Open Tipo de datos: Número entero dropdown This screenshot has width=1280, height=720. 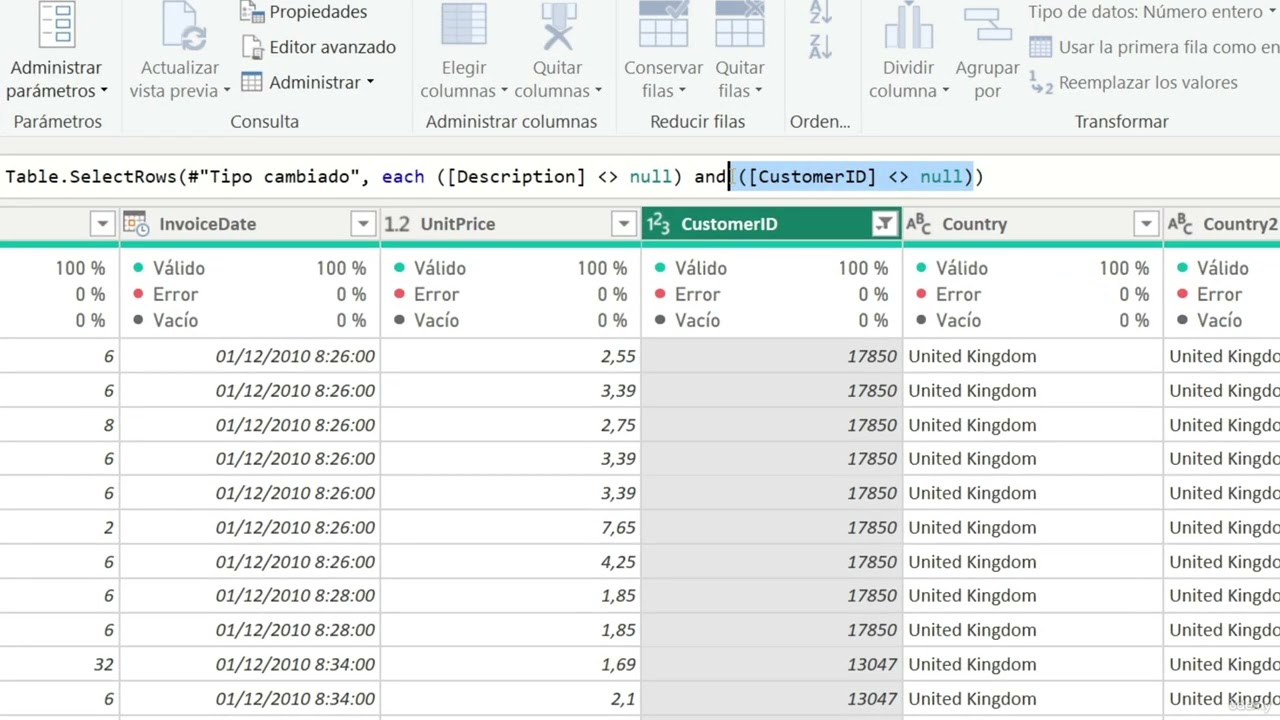coord(1153,12)
